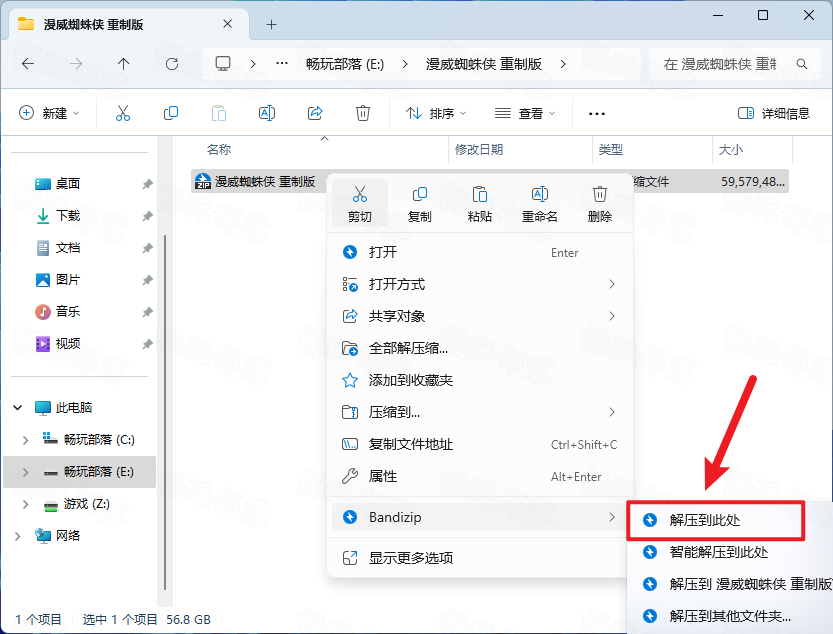Click the ZIP file icon of 漫威蜘蛛侠 重制版
Viewport: 833px width, 634px height.
tap(203, 182)
